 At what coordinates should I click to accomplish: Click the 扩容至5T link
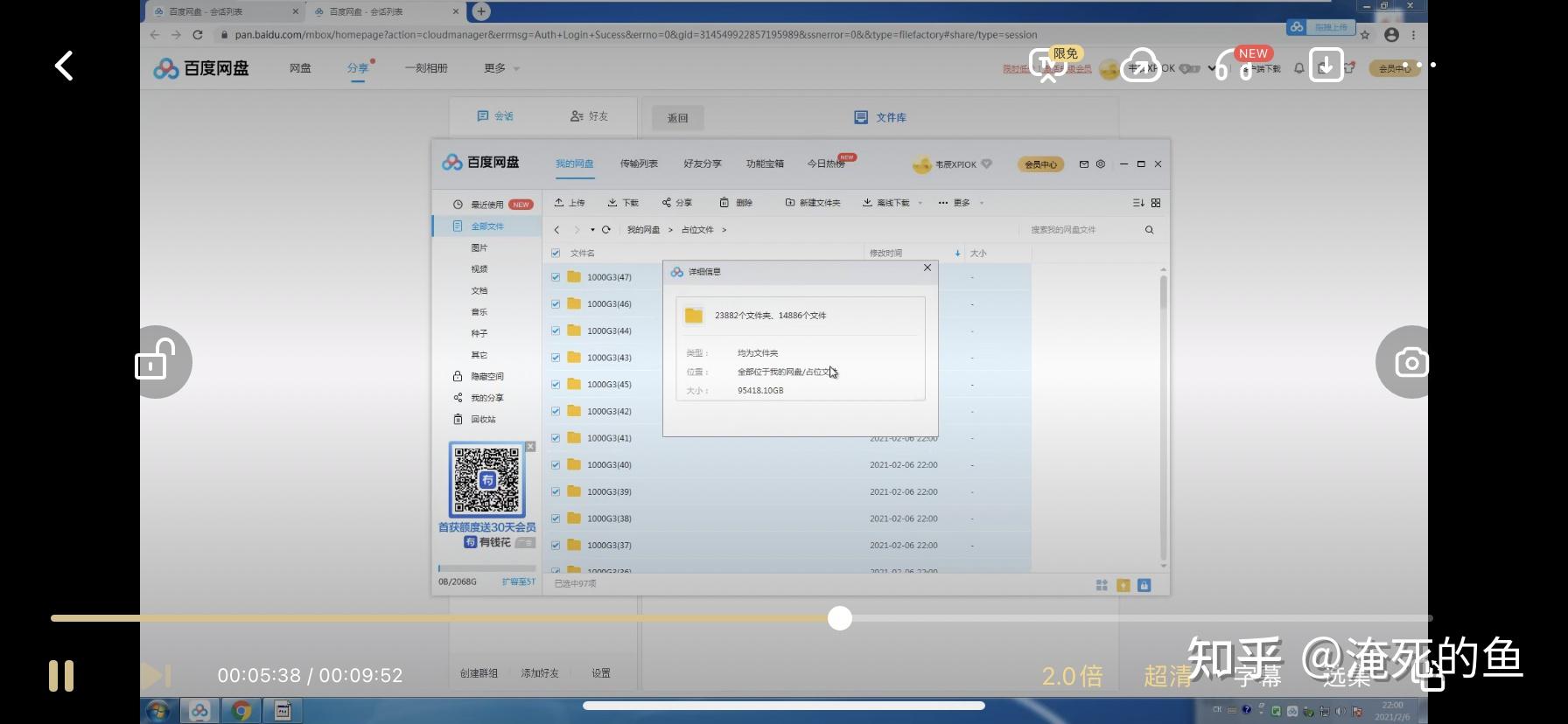click(x=519, y=581)
